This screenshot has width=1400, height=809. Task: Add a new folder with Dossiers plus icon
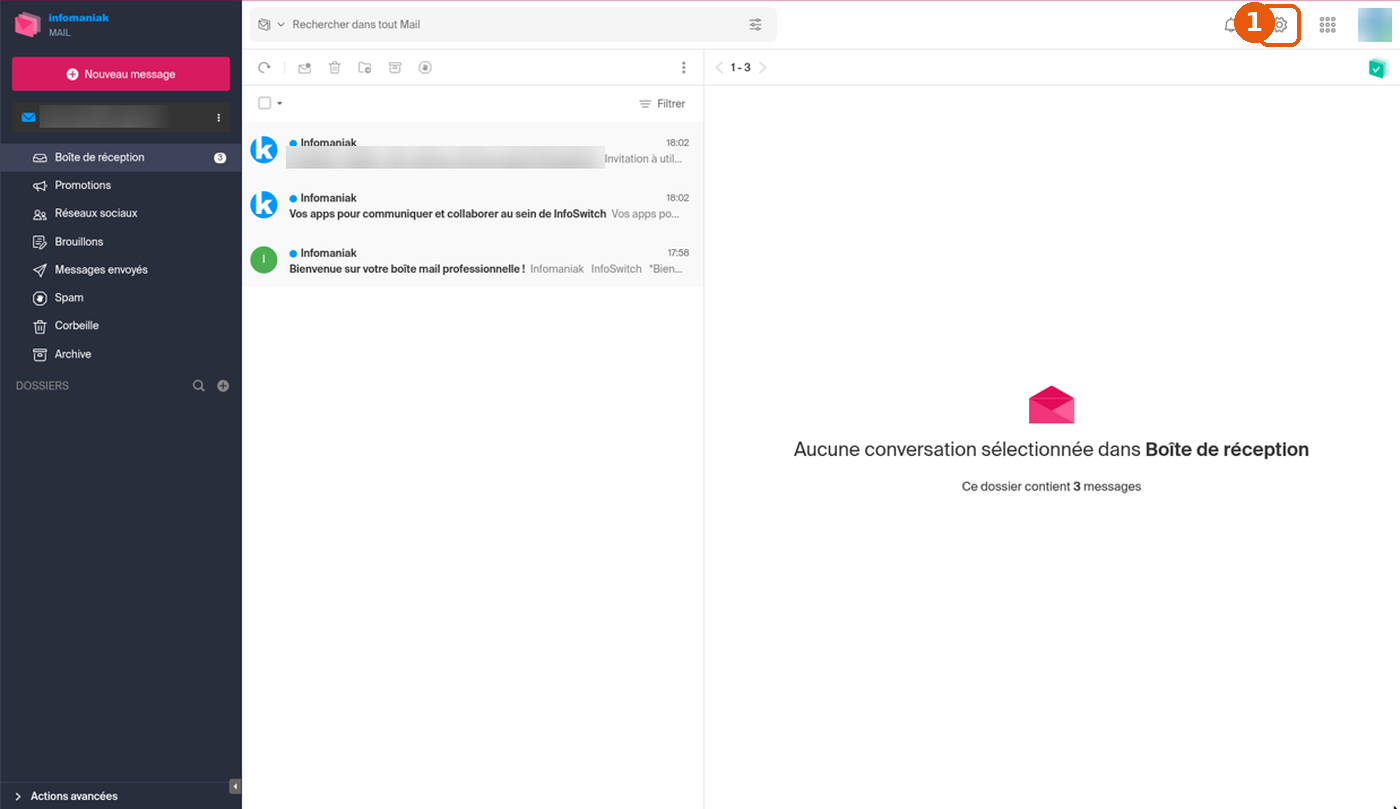point(223,386)
